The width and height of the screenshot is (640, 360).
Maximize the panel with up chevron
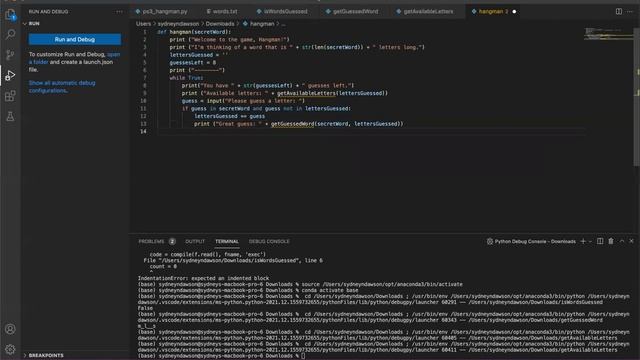coord(622,241)
